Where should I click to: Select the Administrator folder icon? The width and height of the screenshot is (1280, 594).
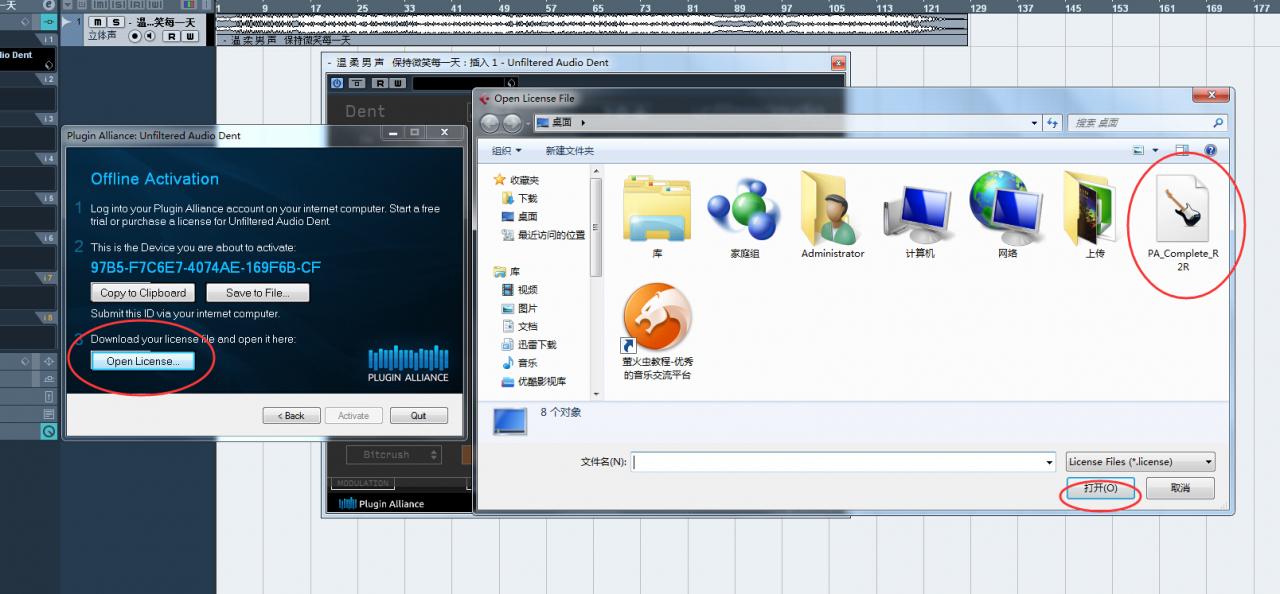(832, 208)
